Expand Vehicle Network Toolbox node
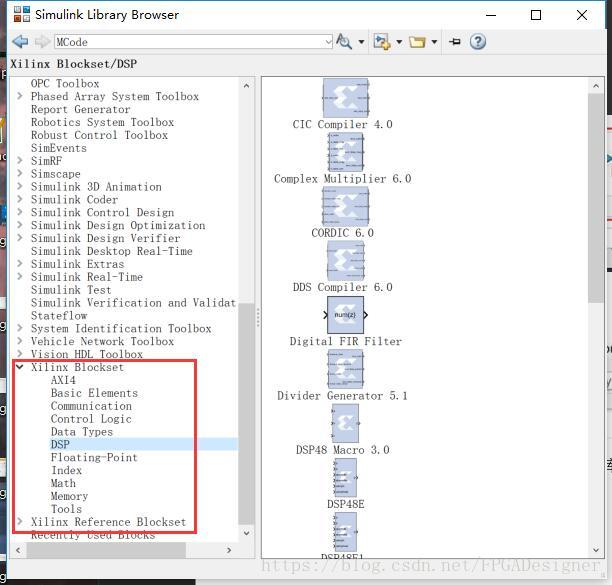 20,341
